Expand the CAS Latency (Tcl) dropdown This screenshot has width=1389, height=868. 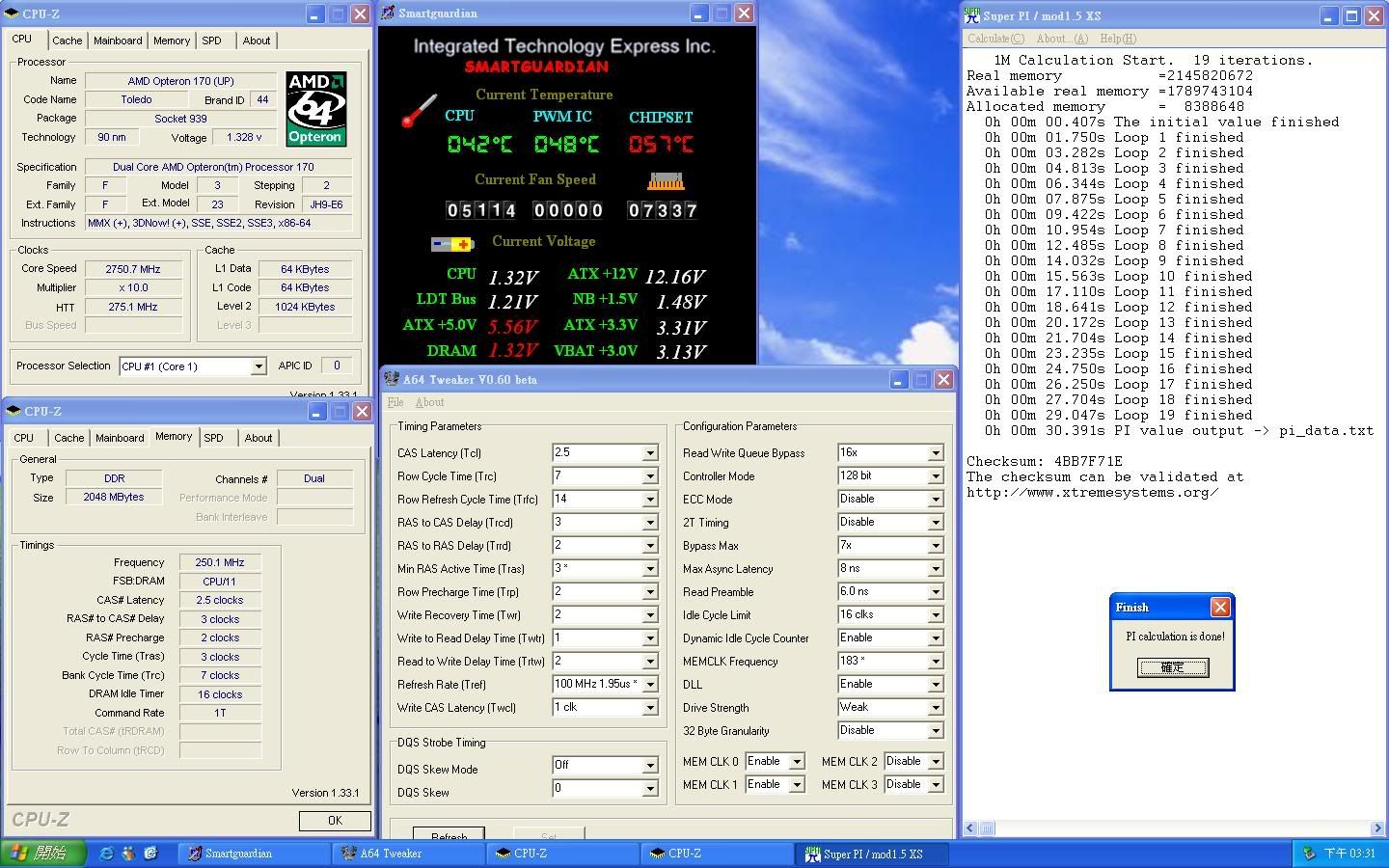pyautogui.click(x=650, y=453)
